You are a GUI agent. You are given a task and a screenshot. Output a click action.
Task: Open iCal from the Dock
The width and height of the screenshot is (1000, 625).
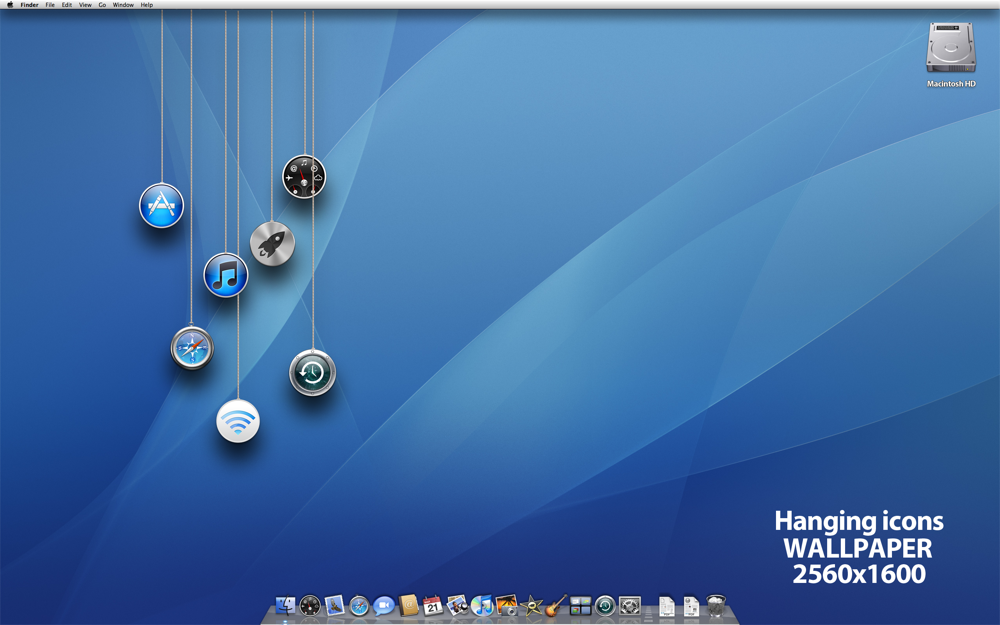click(x=432, y=606)
